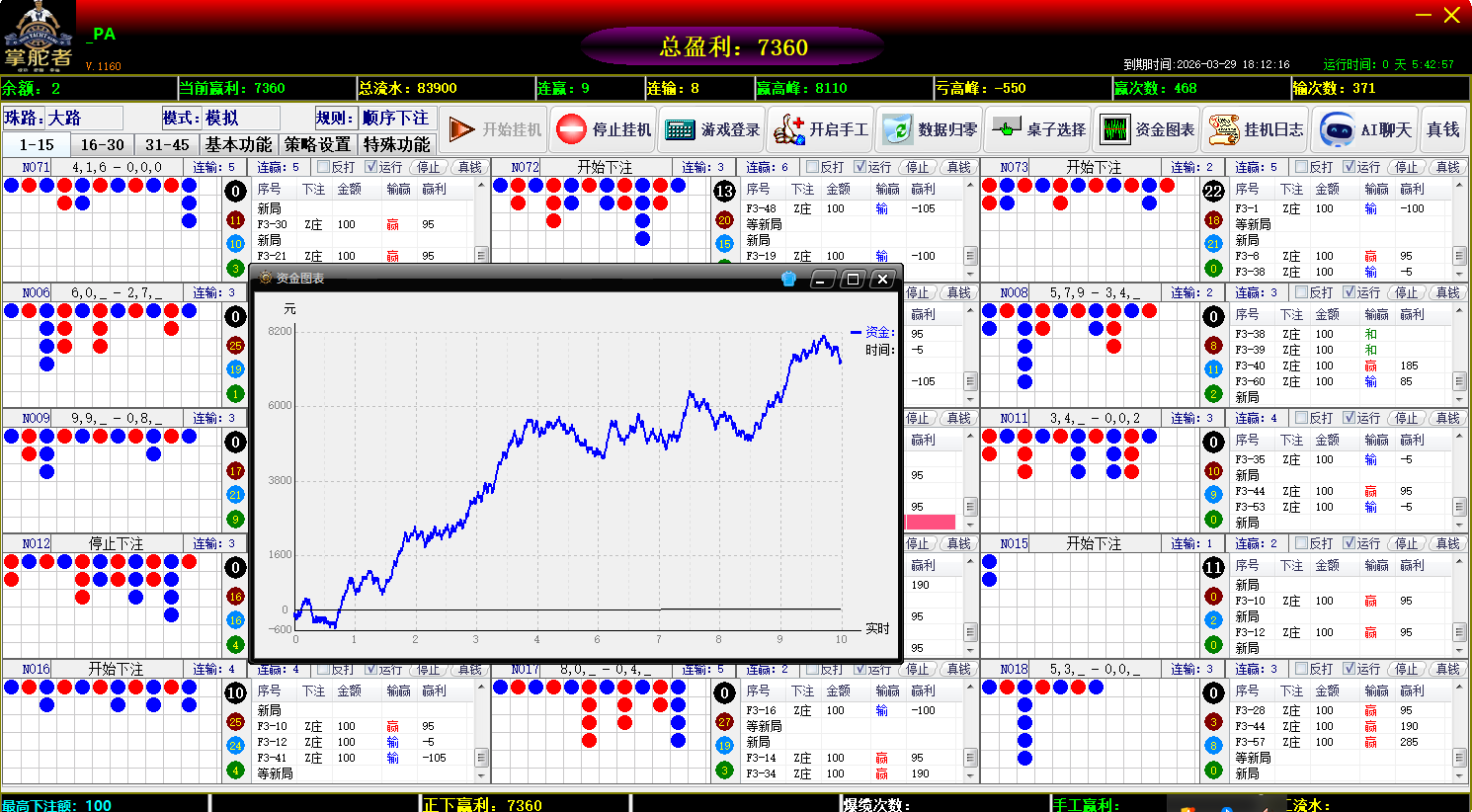Click 停止 button for table N072
Image resolution: width=1472 pixels, height=812 pixels.
(918, 167)
